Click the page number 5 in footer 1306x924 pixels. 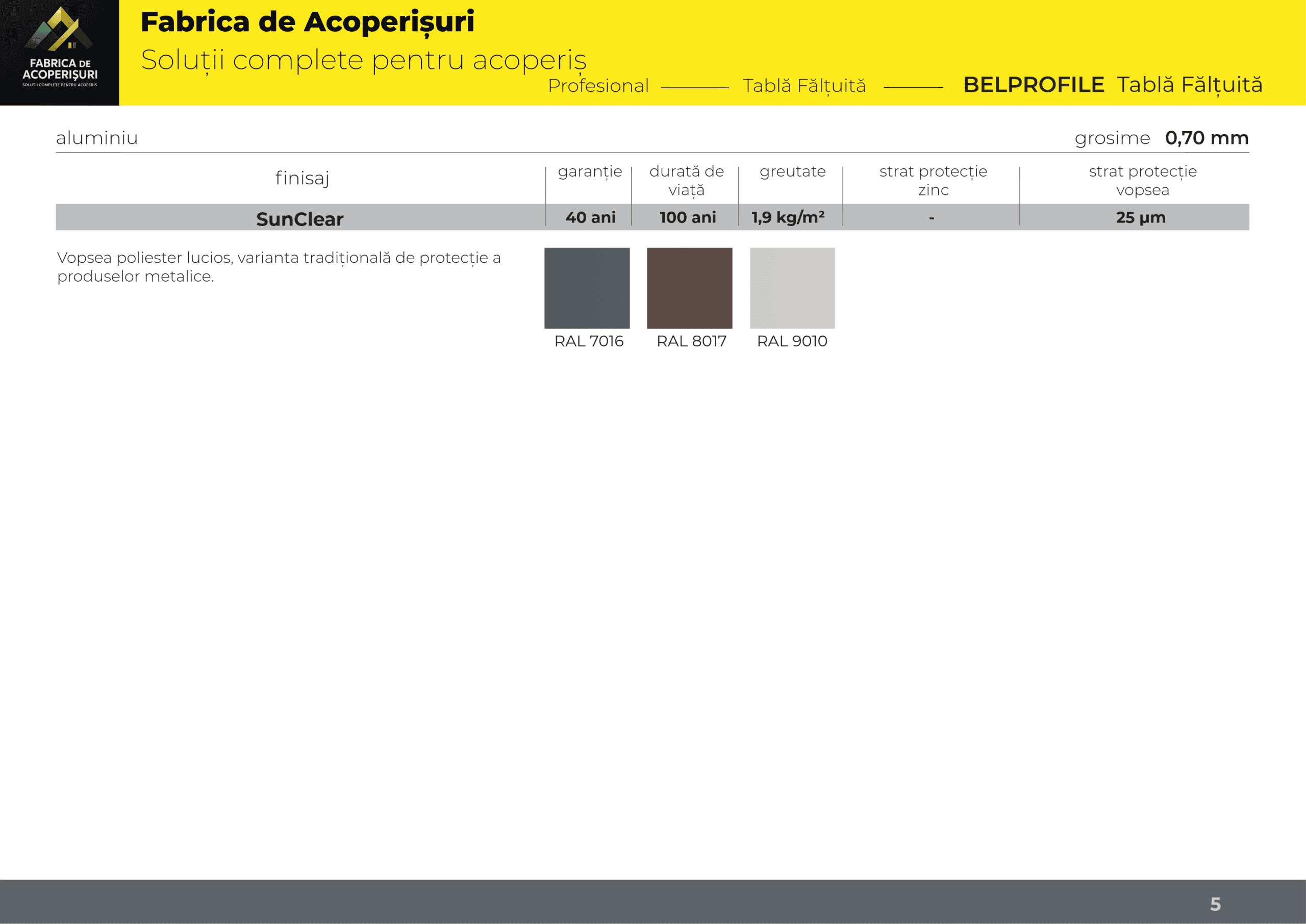pyautogui.click(x=1215, y=904)
